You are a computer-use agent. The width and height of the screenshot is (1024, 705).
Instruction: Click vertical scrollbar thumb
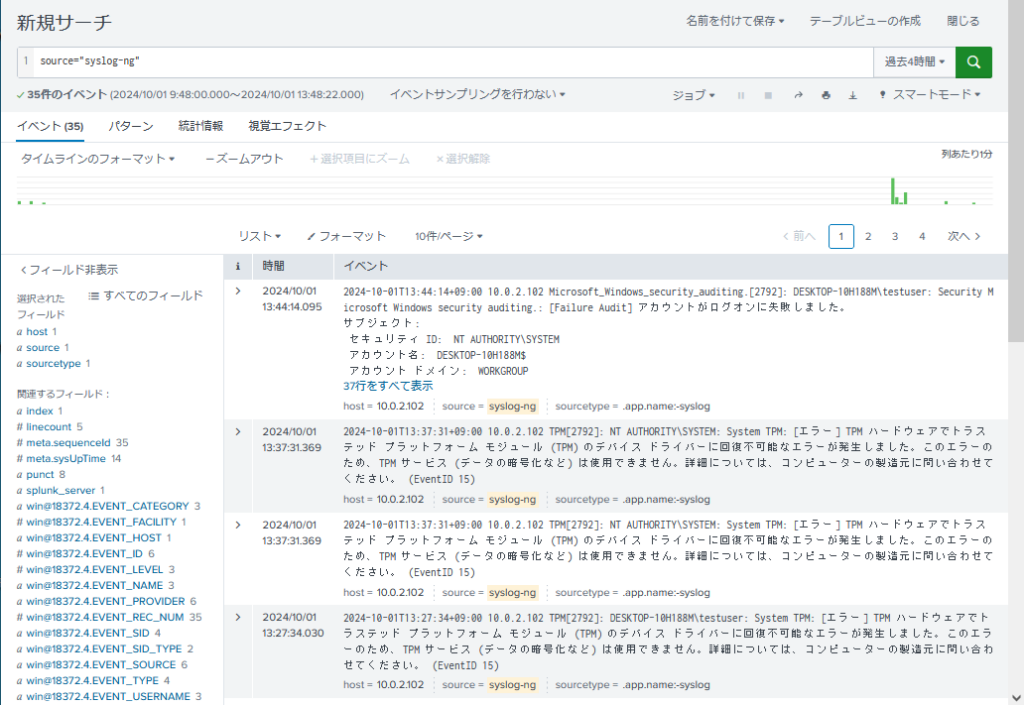tap(1016, 173)
